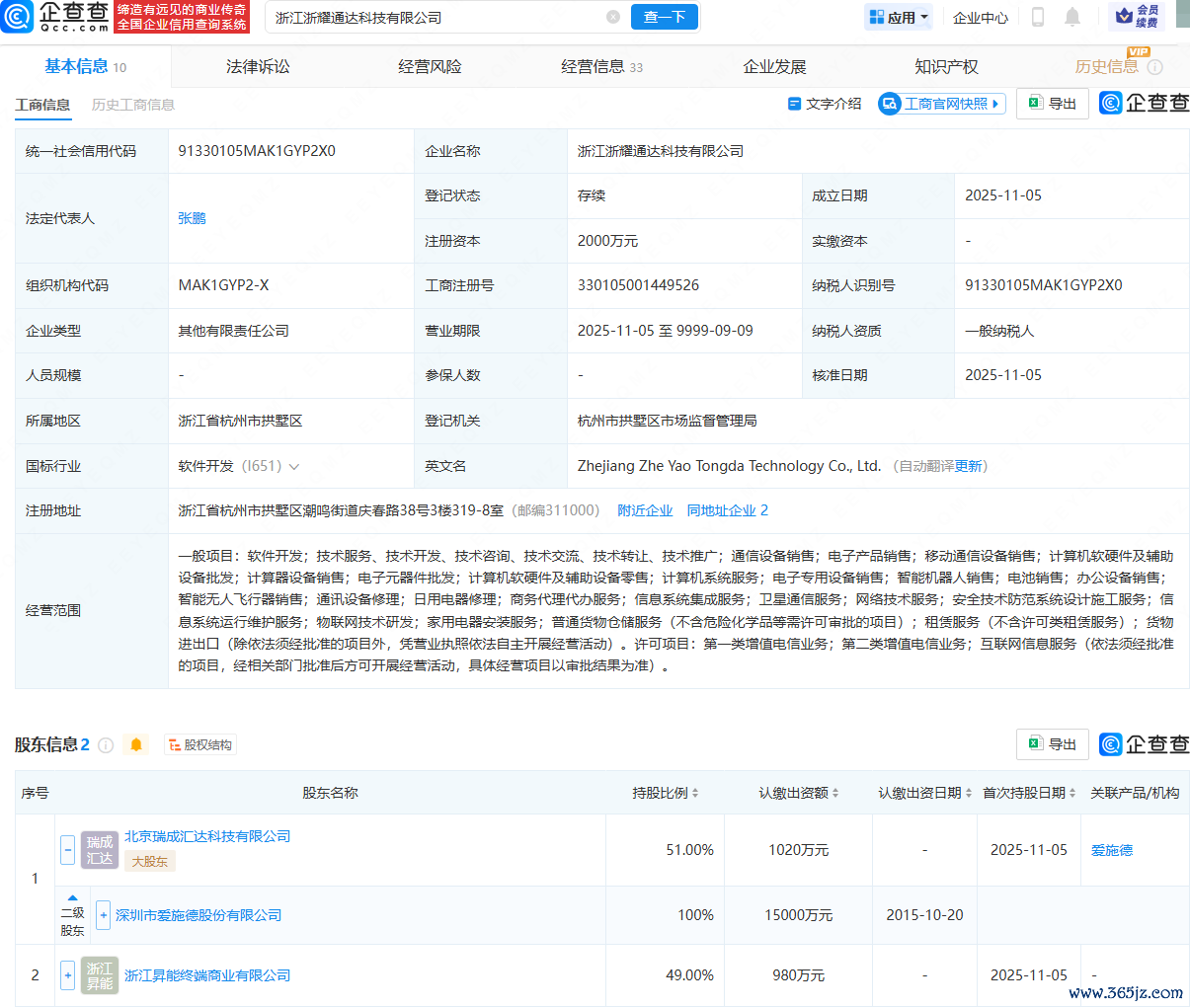
Task: Open the 历史工商信息 sub-tab
Action: (132, 105)
